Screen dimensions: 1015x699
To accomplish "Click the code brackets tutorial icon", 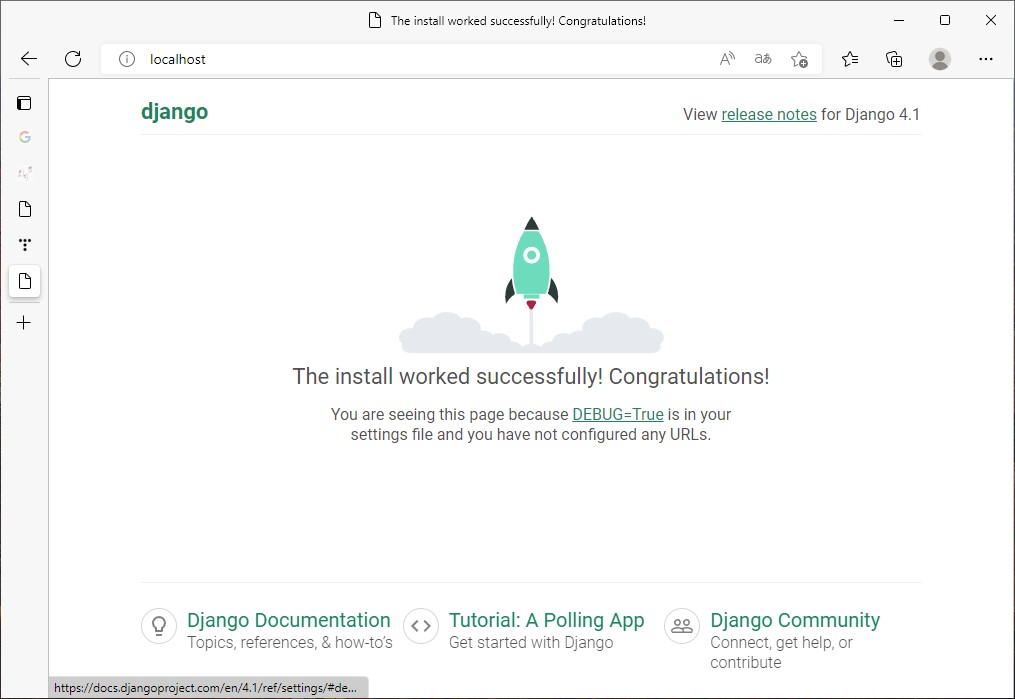I will point(421,626).
